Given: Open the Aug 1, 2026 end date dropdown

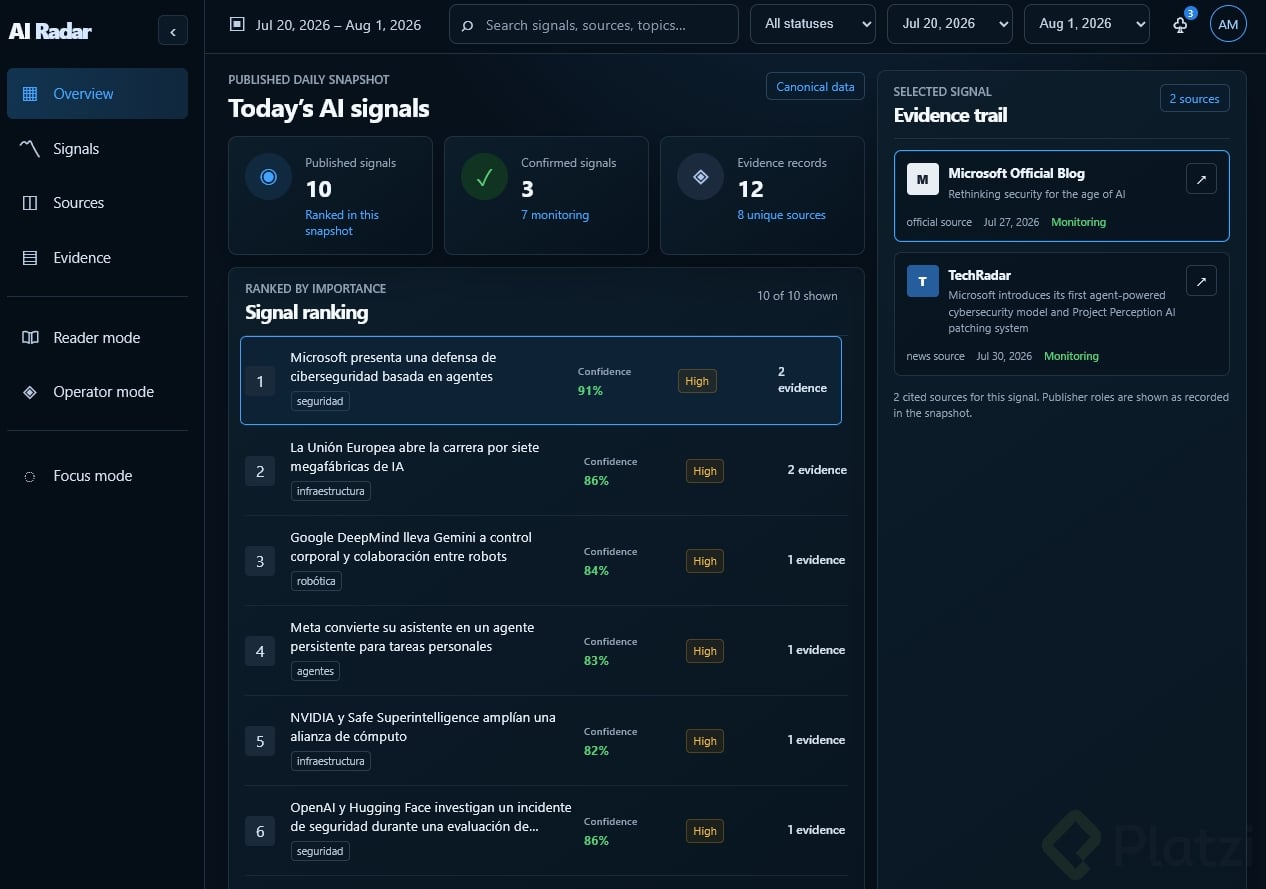Looking at the screenshot, I should click(1087, 24).
